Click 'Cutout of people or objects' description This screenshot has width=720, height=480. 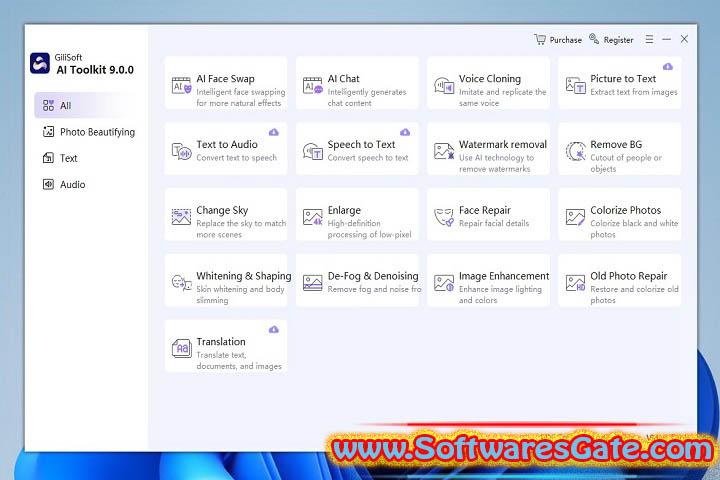[x=626, y=163]
